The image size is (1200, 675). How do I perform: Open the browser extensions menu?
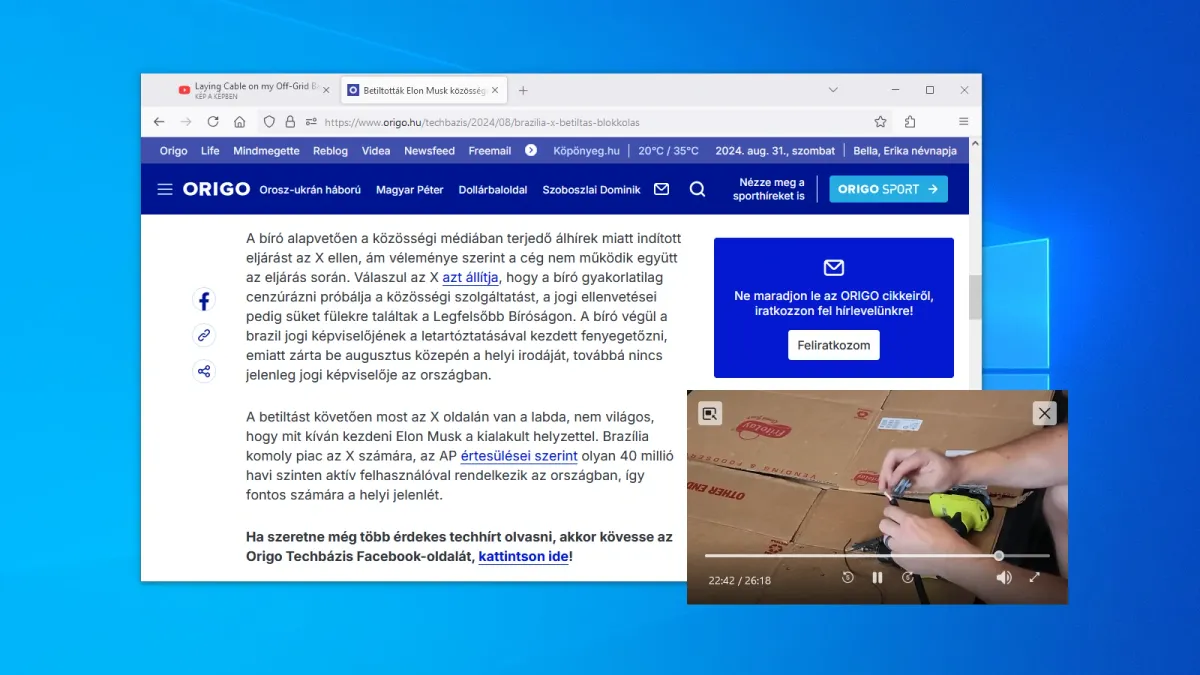(x=910, y=122)
